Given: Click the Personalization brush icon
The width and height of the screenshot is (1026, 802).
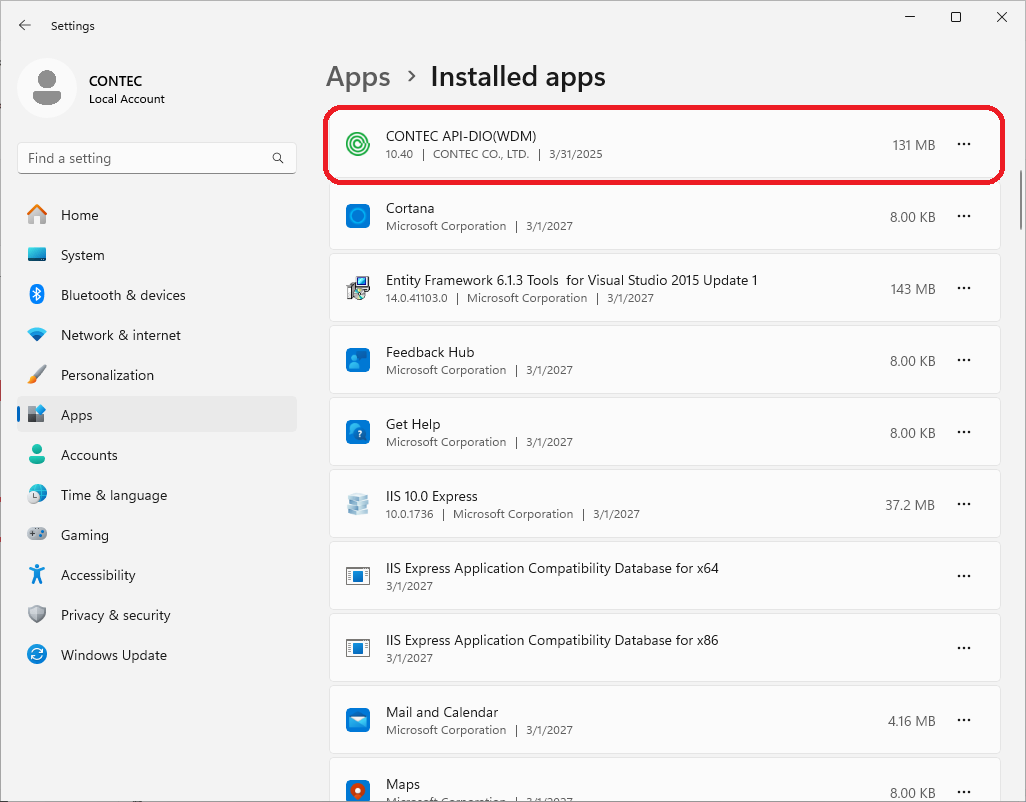Looking at the screenshot, I should (37, 374).
